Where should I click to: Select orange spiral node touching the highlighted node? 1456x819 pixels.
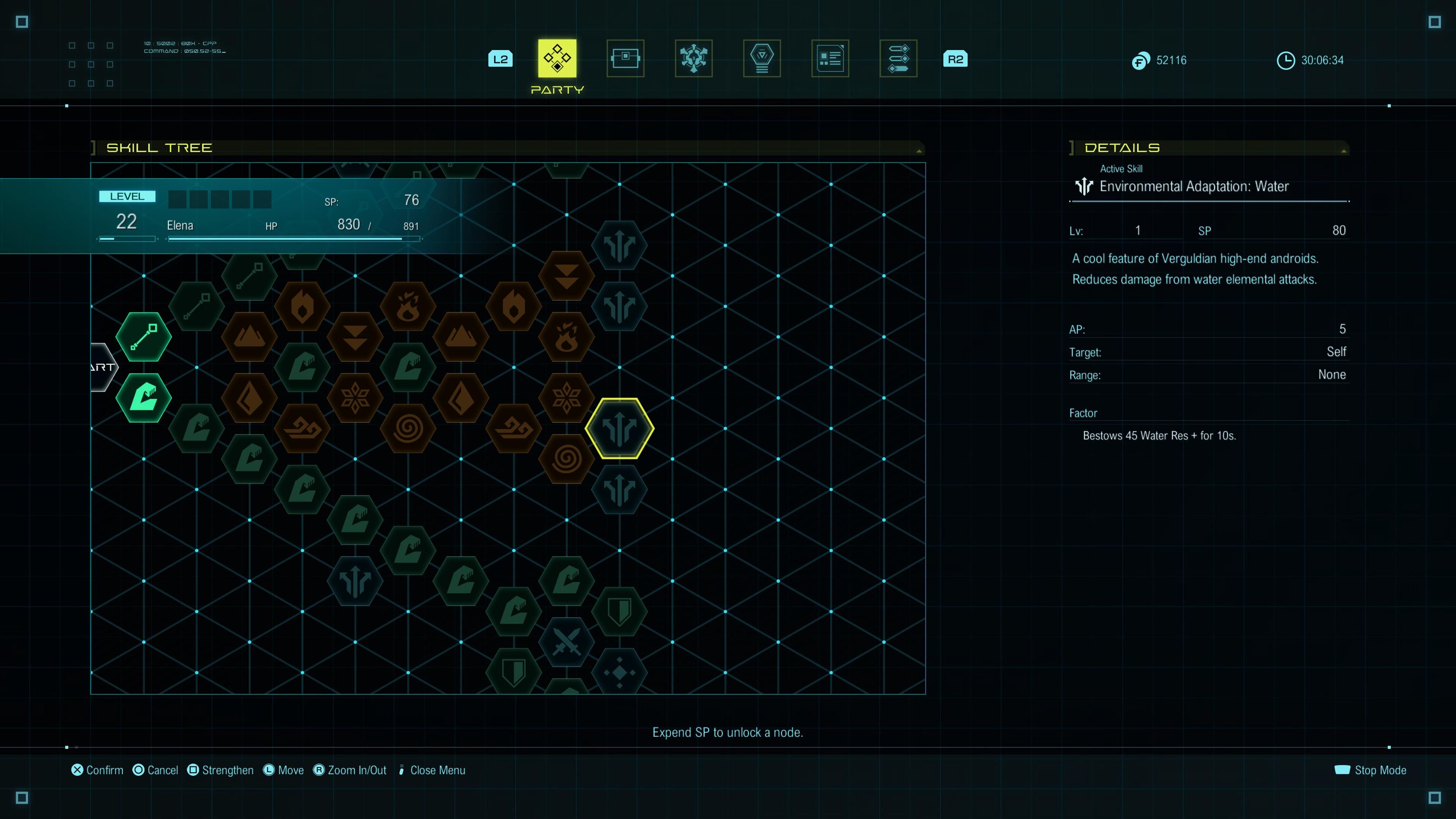click(x=566, y=459)
